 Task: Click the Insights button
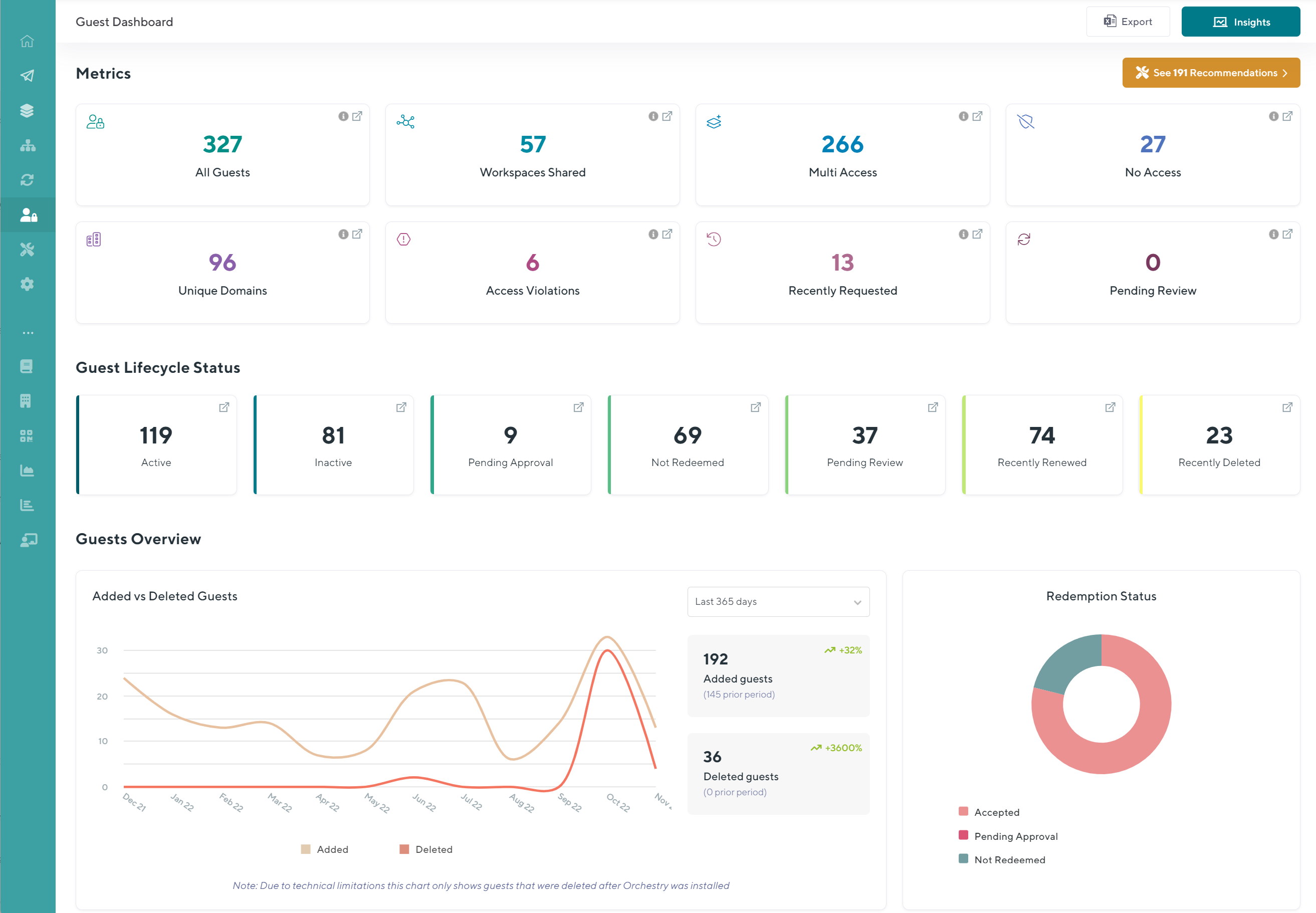[x=1240, y=21]
